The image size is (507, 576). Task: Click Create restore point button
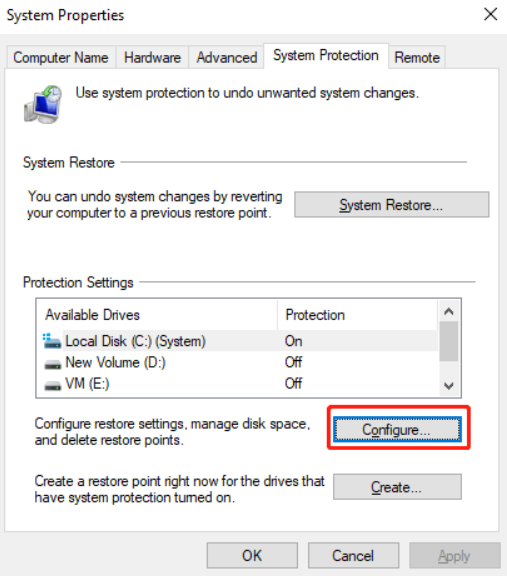click(x=397, y=487)
